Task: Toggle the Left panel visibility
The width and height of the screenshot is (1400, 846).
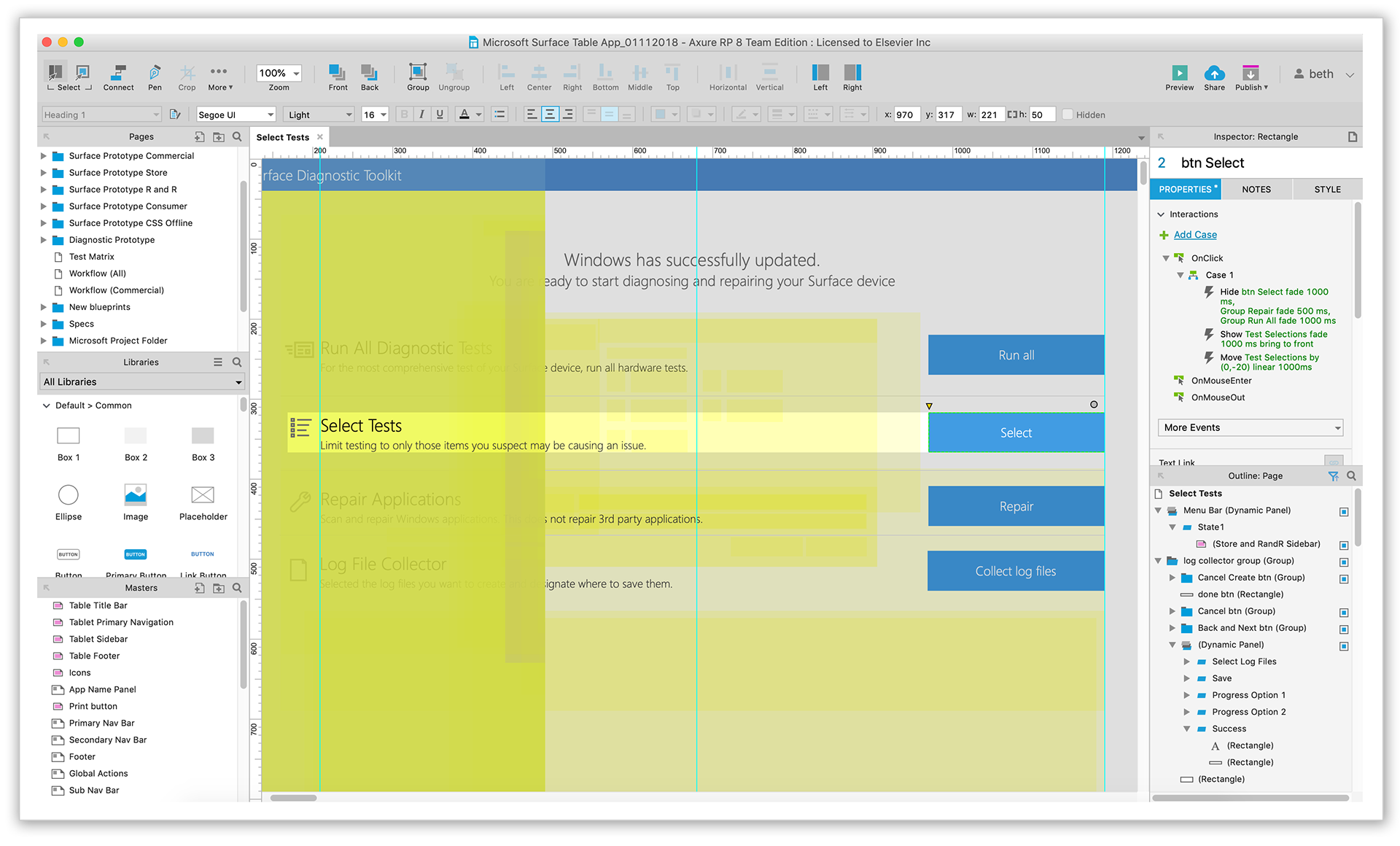Action: (820, 77)
